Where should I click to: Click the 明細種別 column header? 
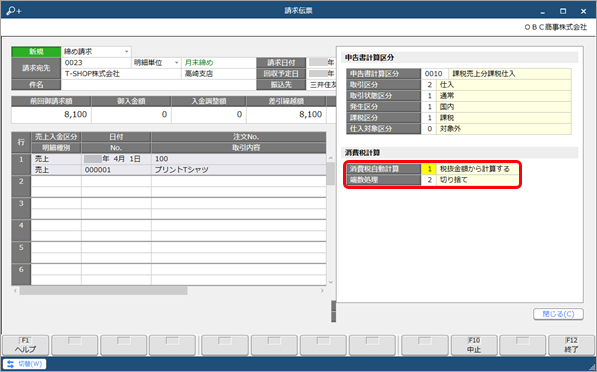tap(56, 148)
